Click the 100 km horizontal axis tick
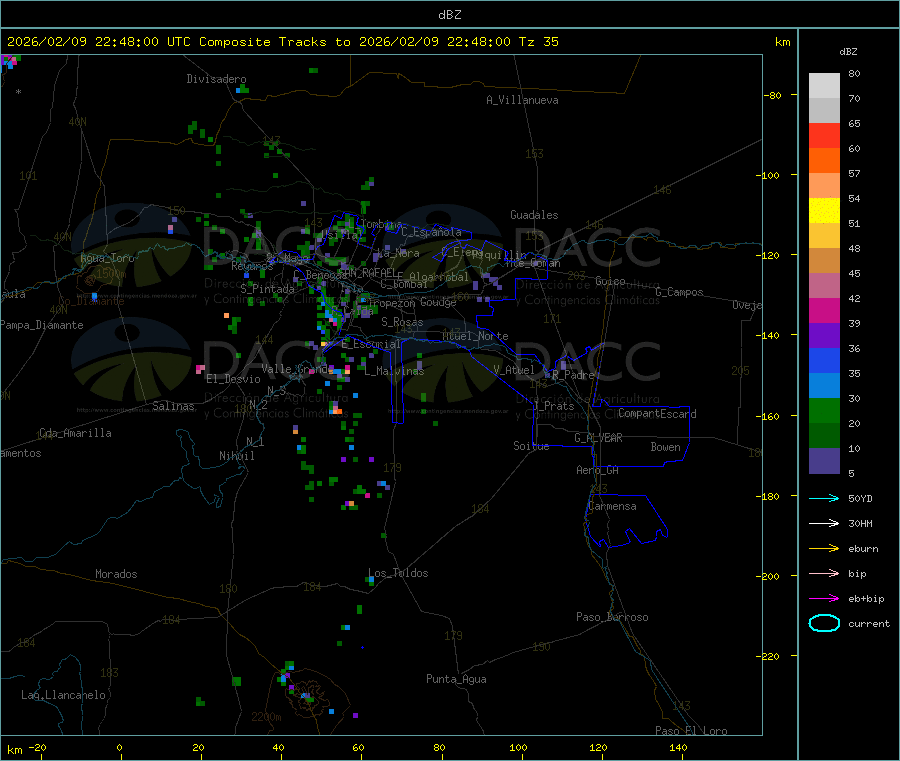This screenshot has height=761, width=900. pyautogui.click(x=518, y=747)
